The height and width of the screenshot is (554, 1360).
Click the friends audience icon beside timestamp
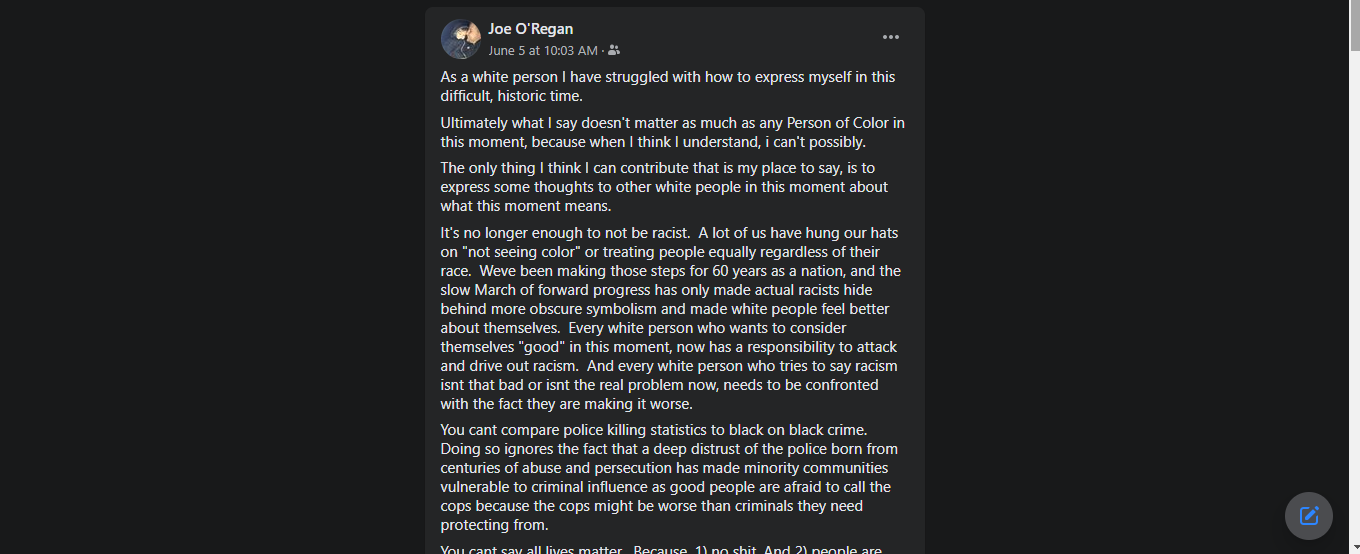(613, 50)
